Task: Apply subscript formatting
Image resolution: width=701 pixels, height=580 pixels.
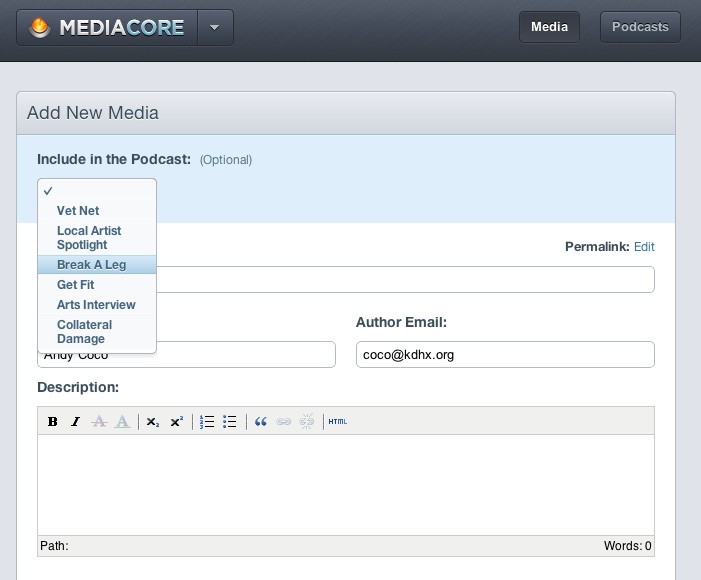Action: click(x=152, y=422)
